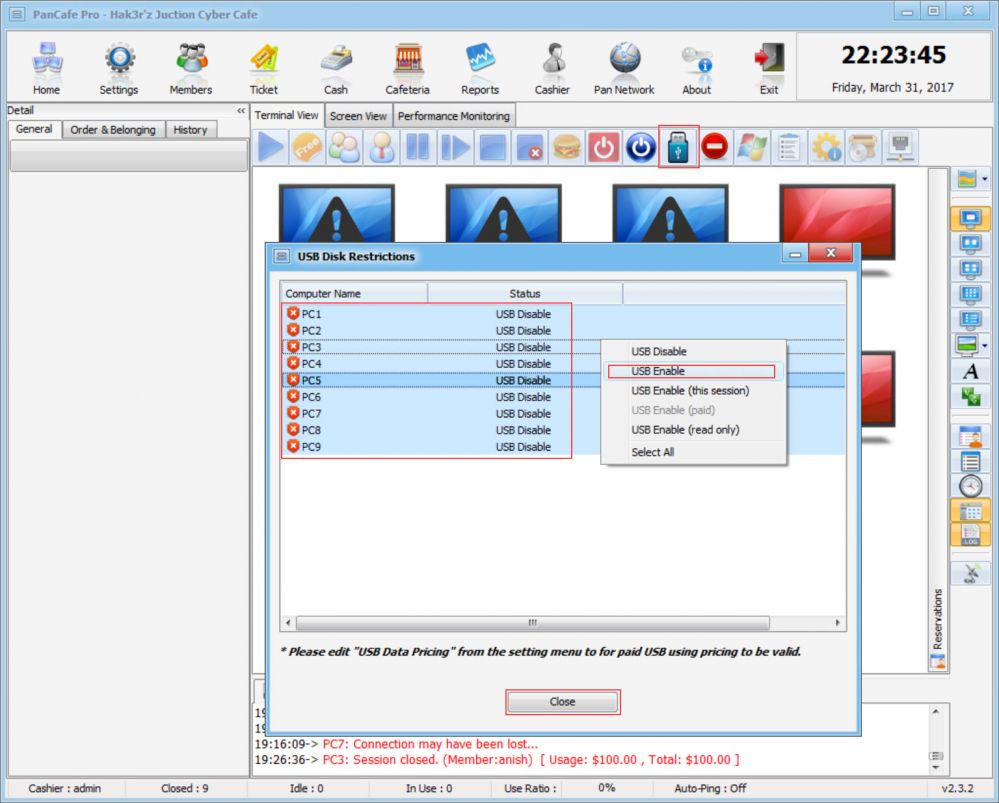Click the horizontal scrollbar thumb in USB dialog
The height and width of the screenshot is (803, 999).
[533, 623]
